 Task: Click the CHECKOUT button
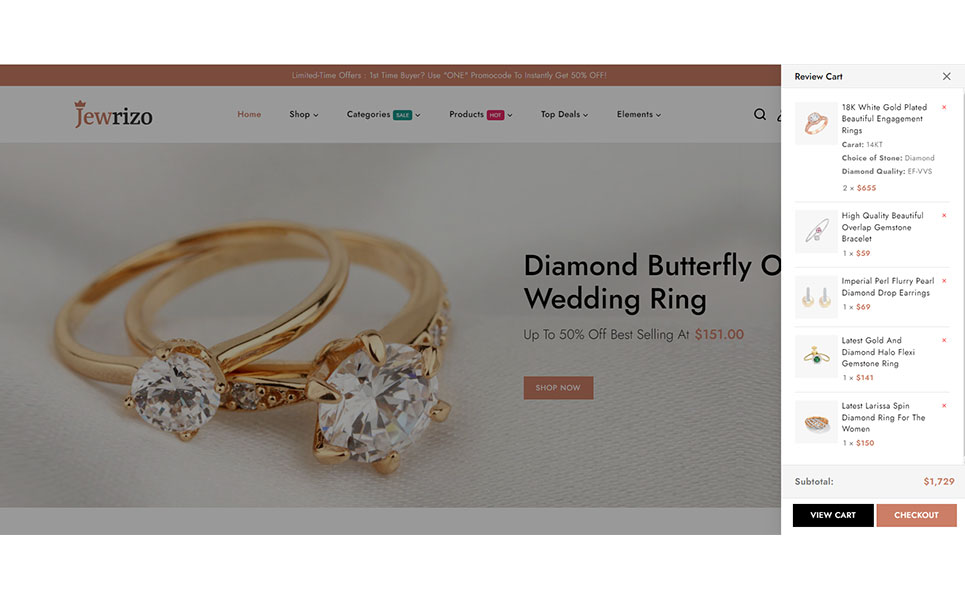click(x=916, y=515)
